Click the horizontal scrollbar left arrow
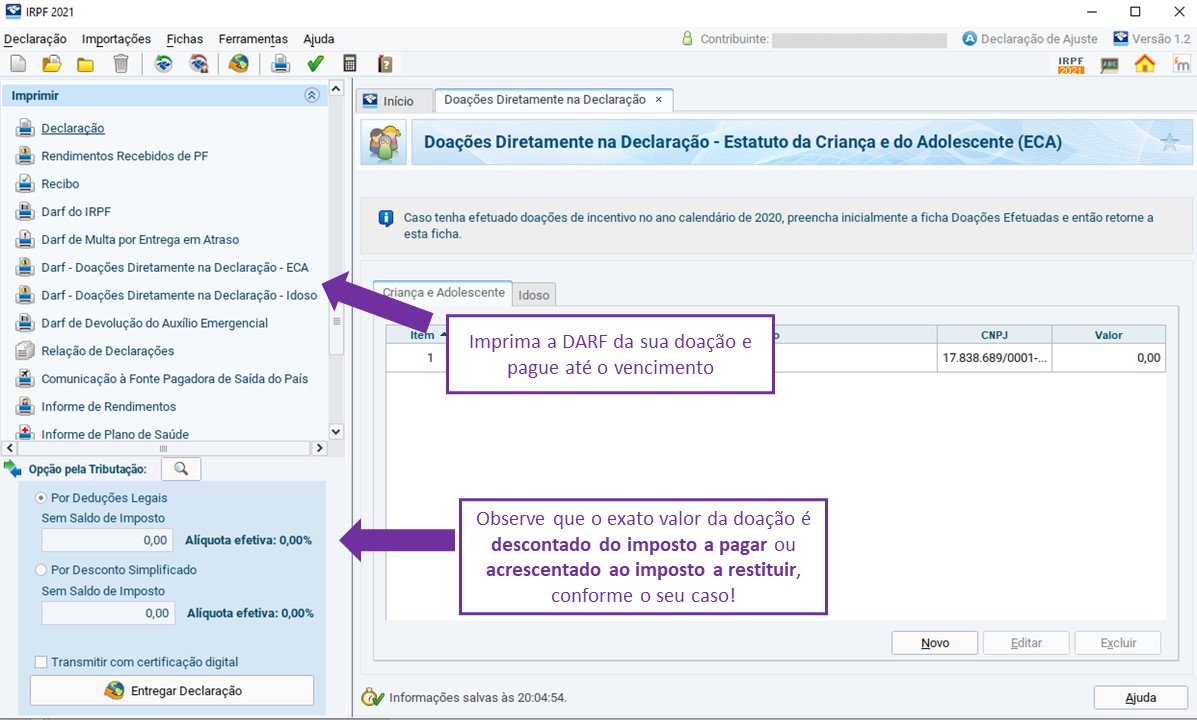The height and width of the screenshot is (720, 1197). (10, 448)
